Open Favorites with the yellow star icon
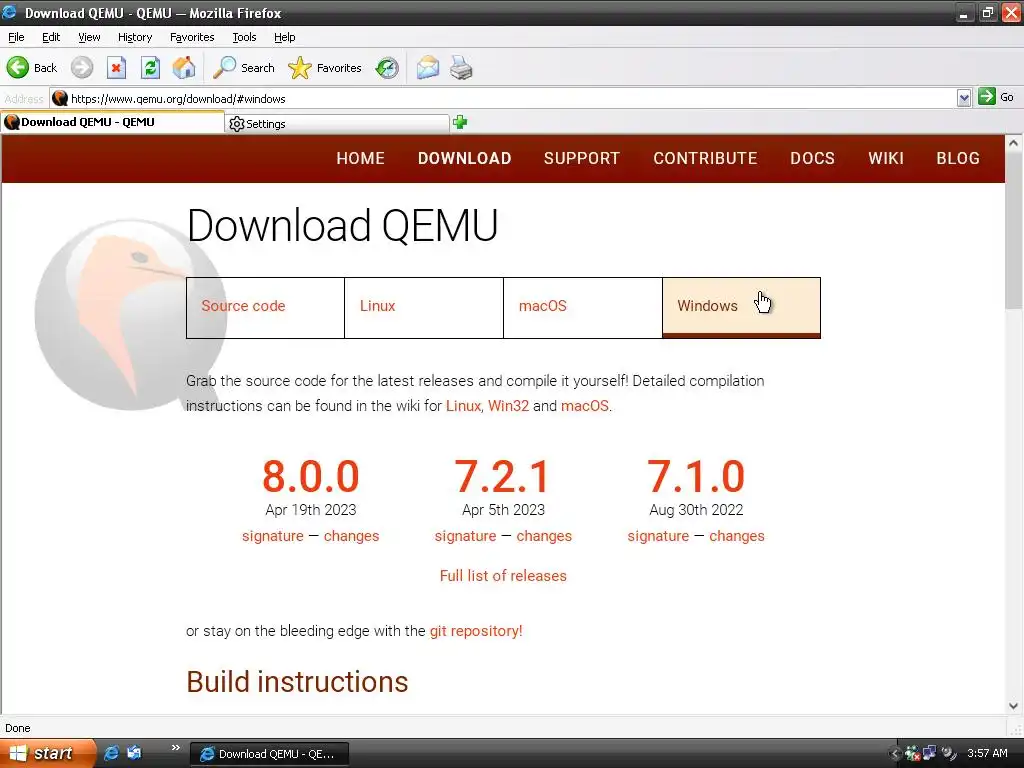 pyautogui.click(x=325, y=68)
